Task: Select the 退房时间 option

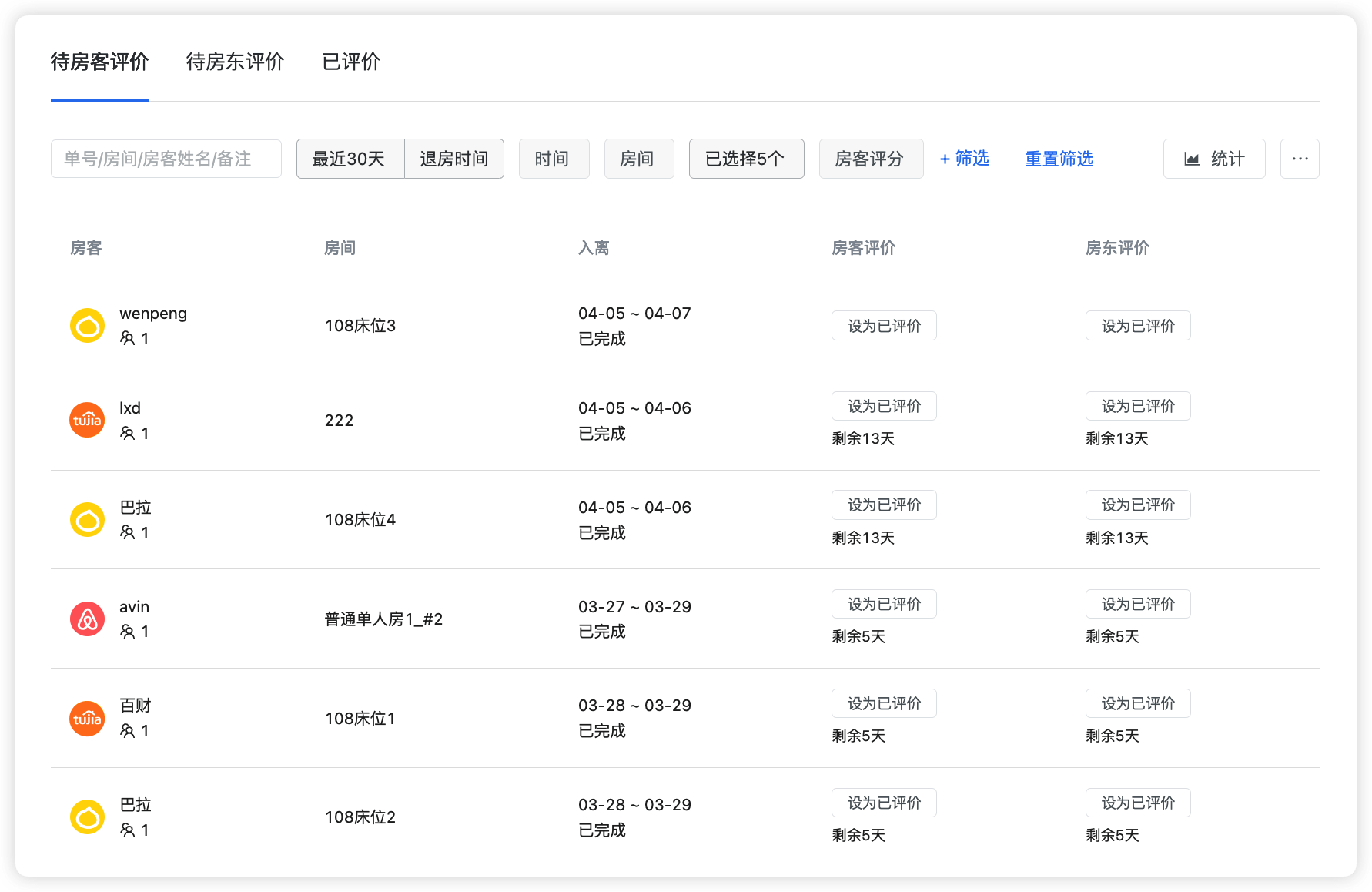Action: click(x=453, y=159)
